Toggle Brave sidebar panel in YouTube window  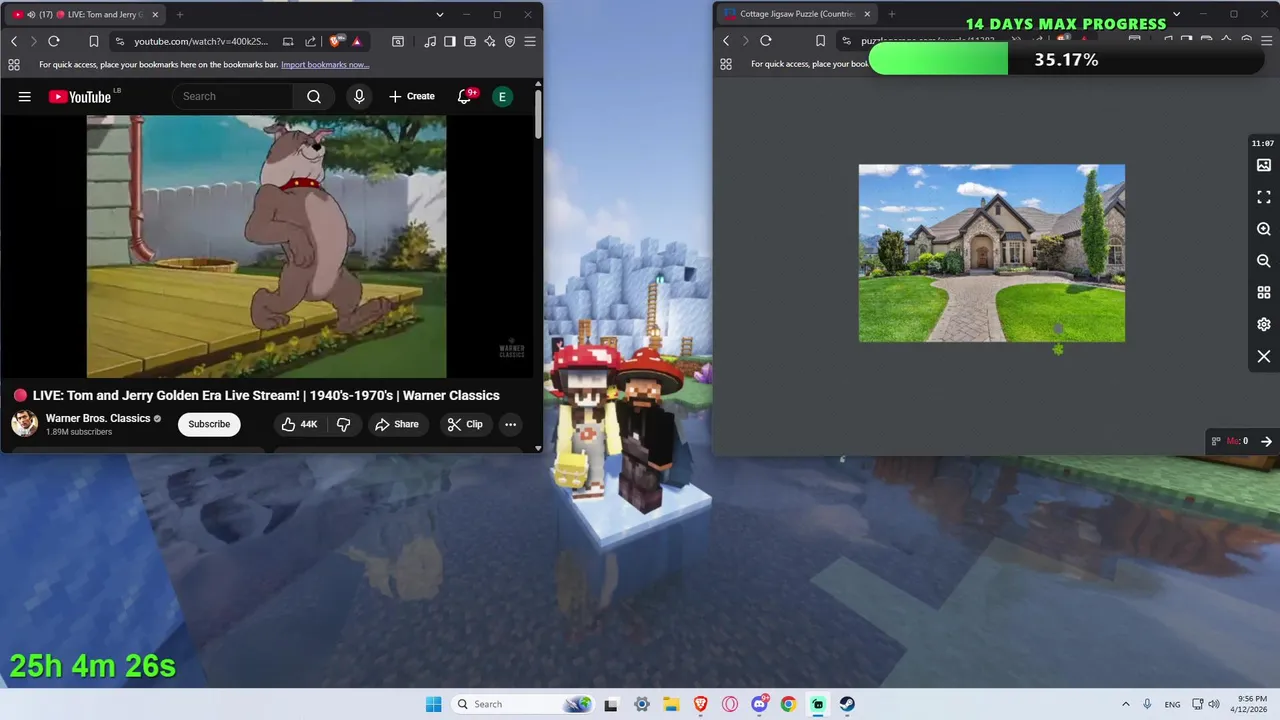click(450, 41)
